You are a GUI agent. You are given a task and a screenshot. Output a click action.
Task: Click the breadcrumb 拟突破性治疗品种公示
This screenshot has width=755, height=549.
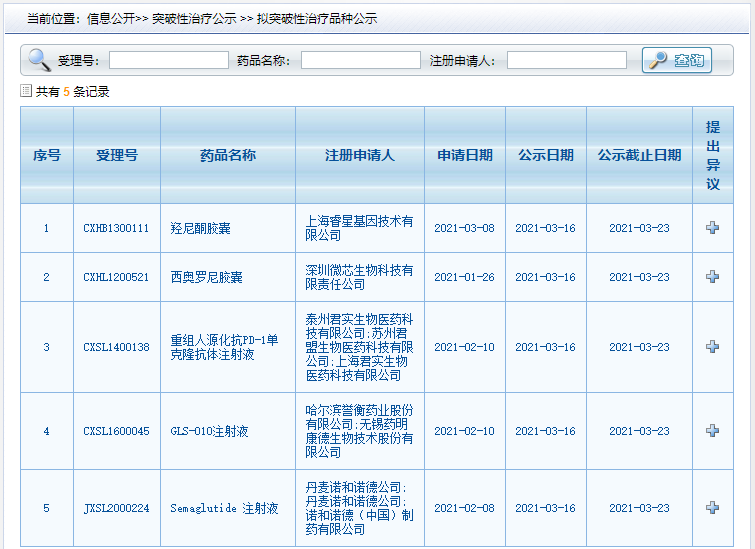317,19
